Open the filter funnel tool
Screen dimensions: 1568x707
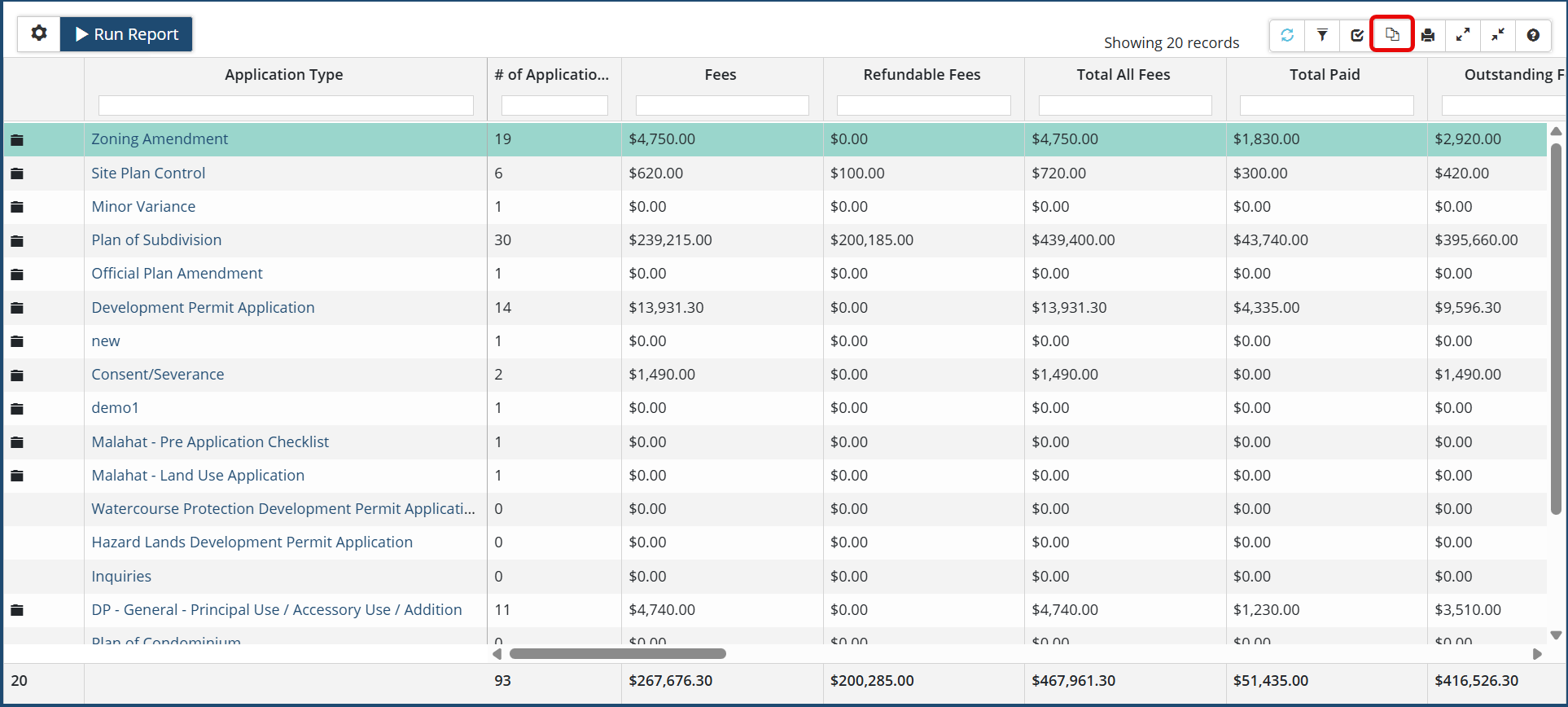(1322, 35)
